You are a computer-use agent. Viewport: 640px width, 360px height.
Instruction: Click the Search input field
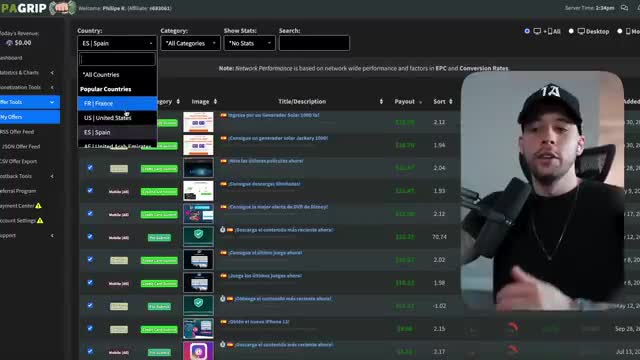coord(314,43)
